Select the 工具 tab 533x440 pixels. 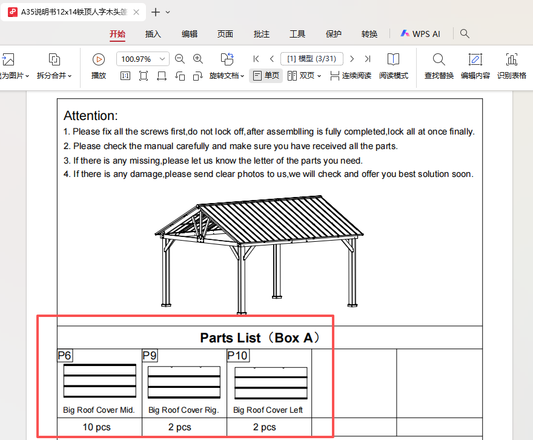[297, 34]
